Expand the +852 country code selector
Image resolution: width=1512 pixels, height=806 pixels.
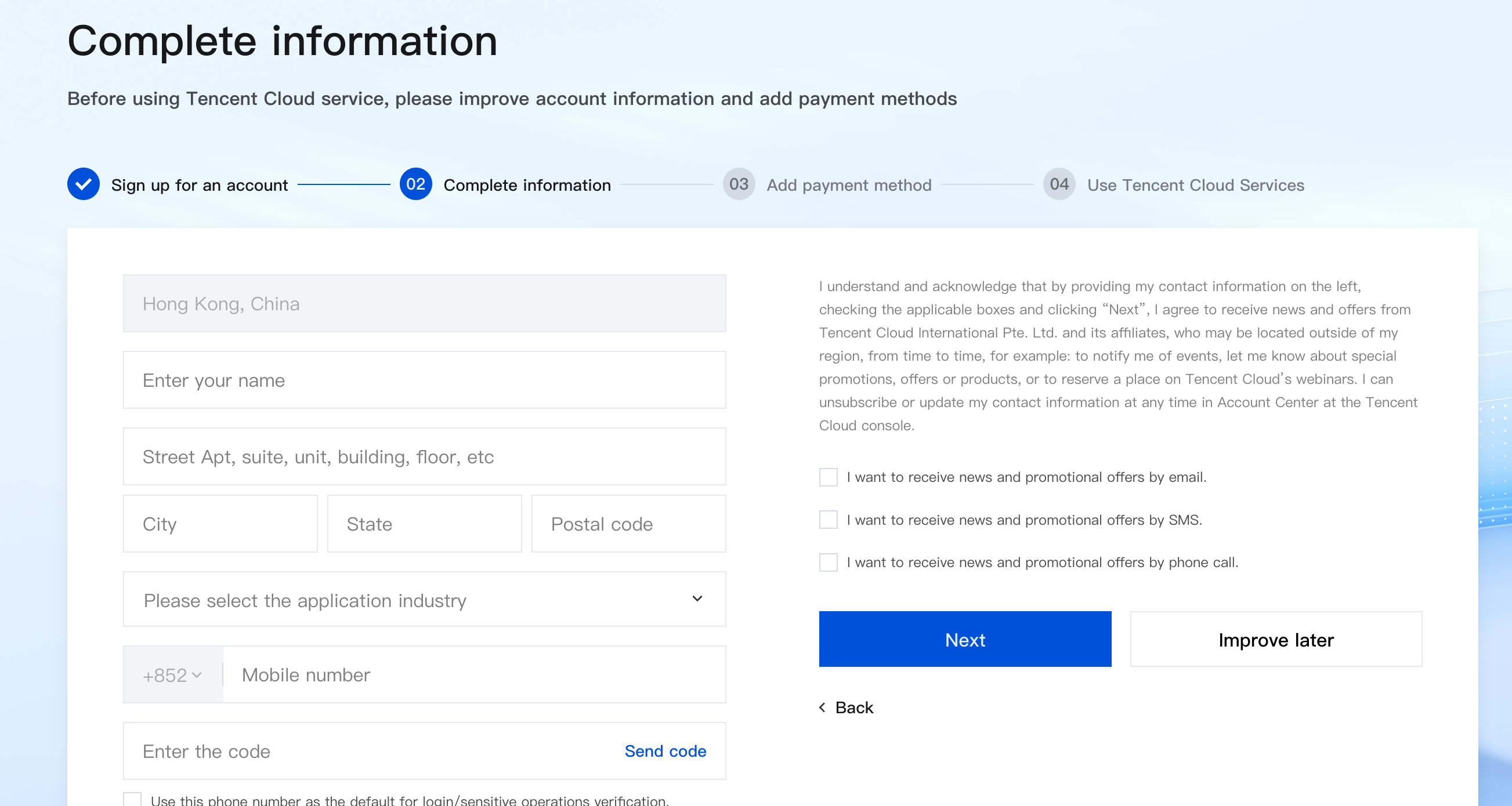pyautogui.click(x=173, y=674)
